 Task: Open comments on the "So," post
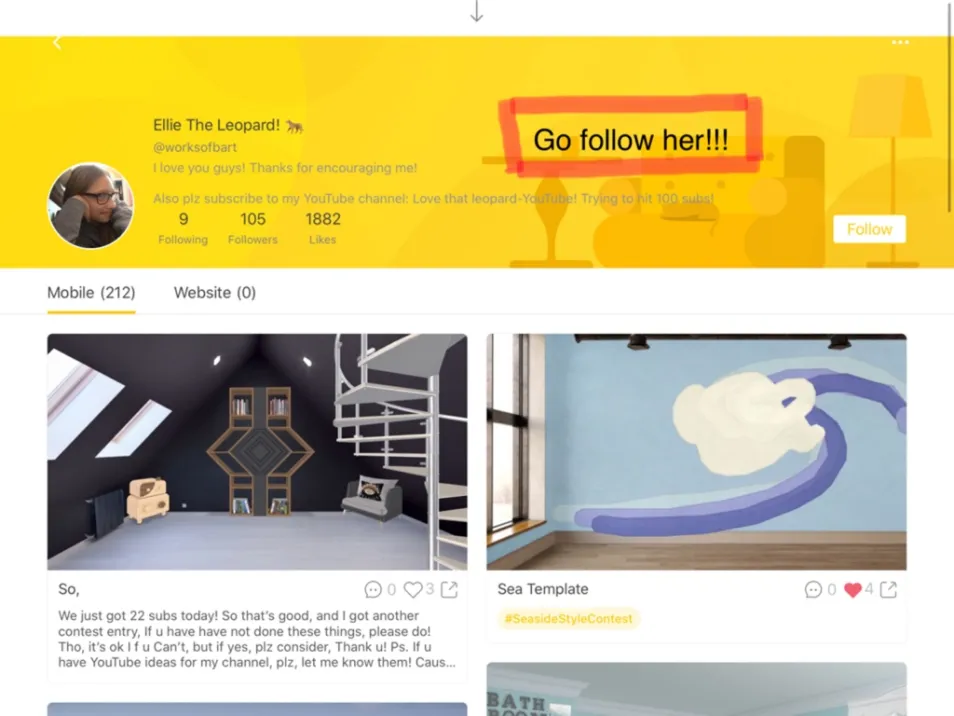click(x=372, y=589)
